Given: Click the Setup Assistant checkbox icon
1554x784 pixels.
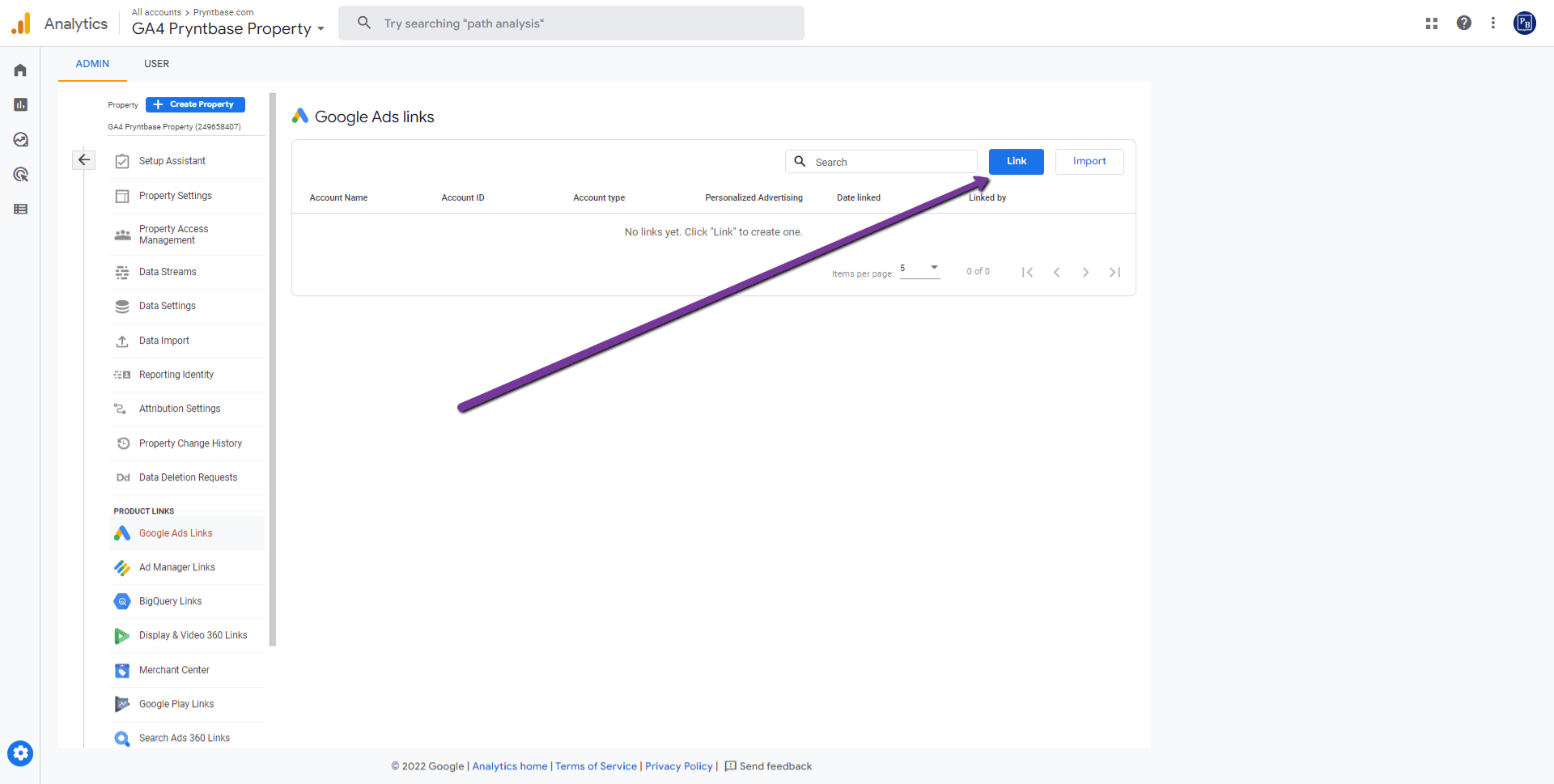Looking at the screenshot, I should coord(122,161).
